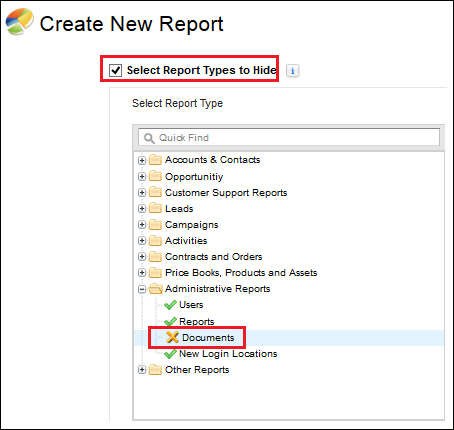Select the Users report type
Screen dimensions: 454x430
[191, 305]
